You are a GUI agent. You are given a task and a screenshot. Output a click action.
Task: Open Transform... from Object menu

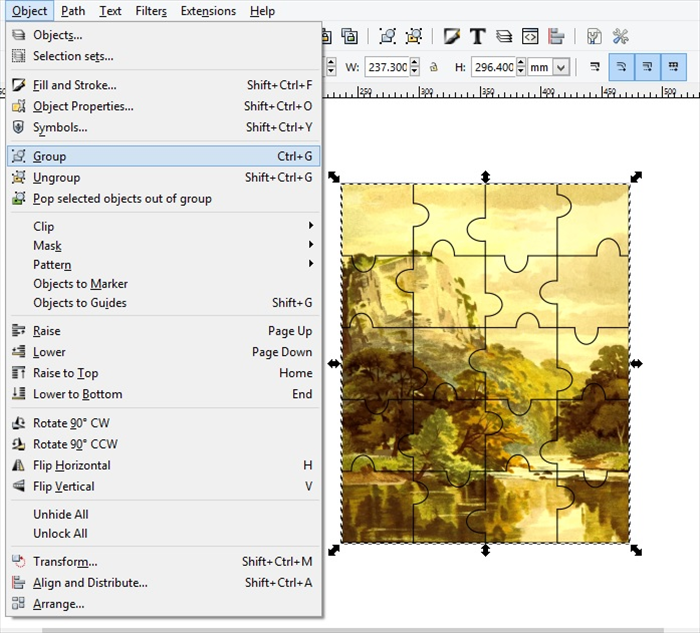[163, 562]
